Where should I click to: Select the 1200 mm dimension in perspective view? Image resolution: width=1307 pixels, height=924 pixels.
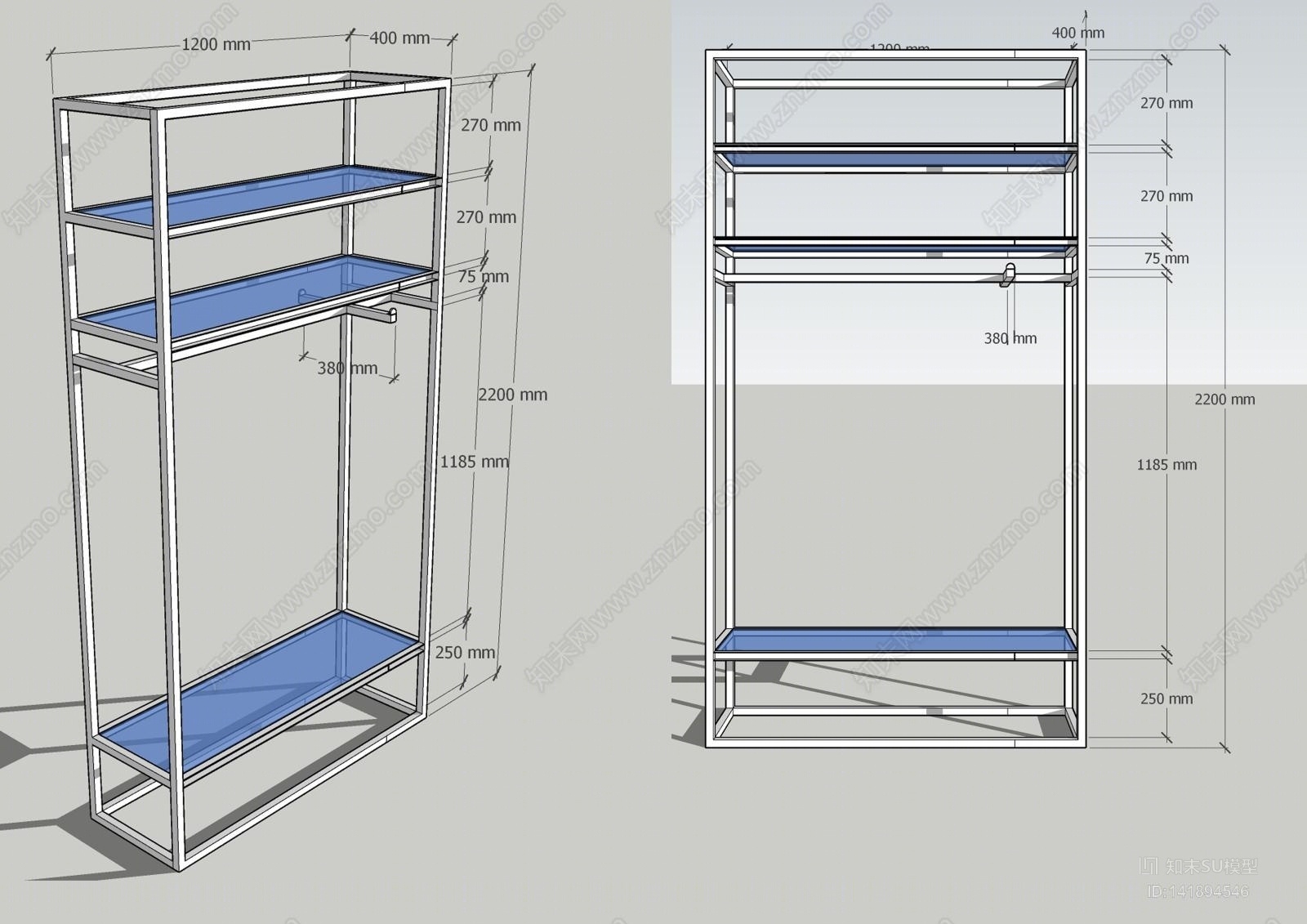(216, 44)
